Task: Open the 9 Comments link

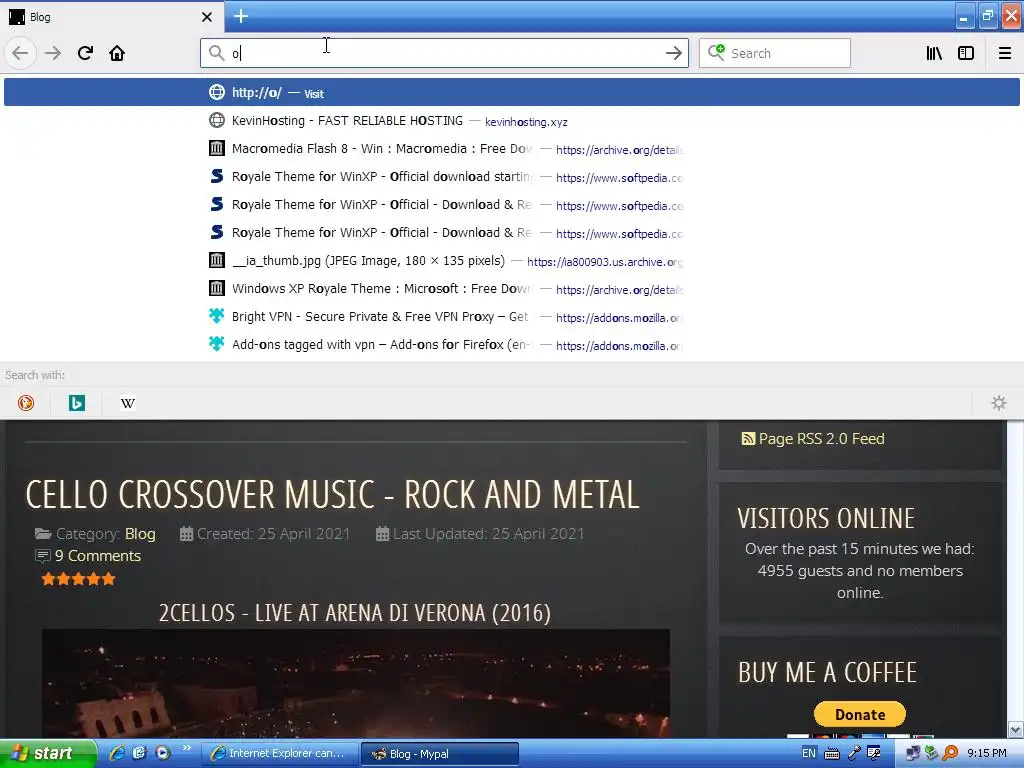Action: [x=98, y=556]
